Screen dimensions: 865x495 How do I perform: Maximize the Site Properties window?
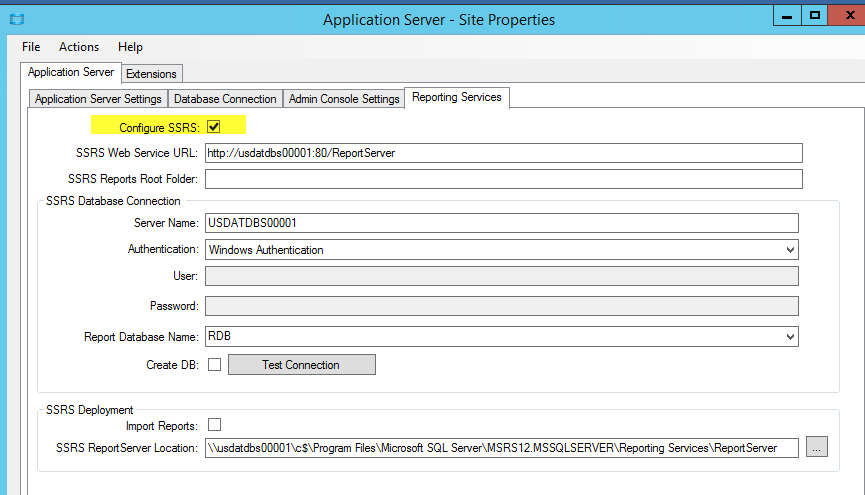(x=815, y=16)
